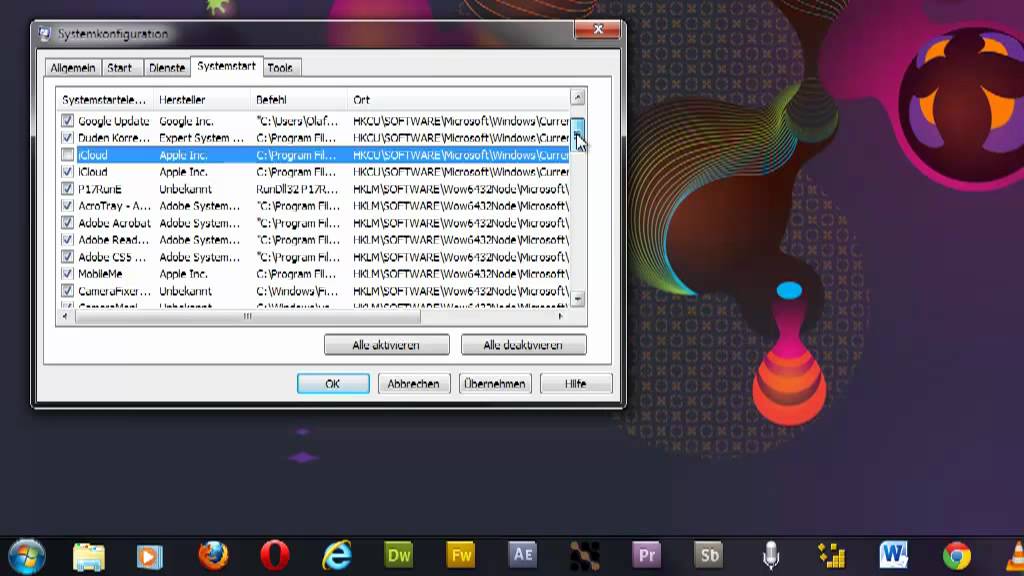Select the 'Unbekannt' cell in P17RunE row
The width and height of the screenshot is (1024, 576).
pyautogui.click(x=185, y=189)
